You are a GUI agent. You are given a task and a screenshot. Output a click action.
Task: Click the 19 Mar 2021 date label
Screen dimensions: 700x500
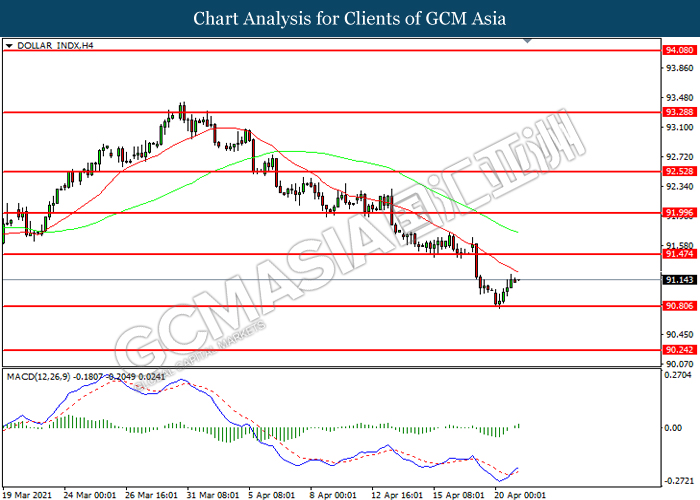[27, 495]
